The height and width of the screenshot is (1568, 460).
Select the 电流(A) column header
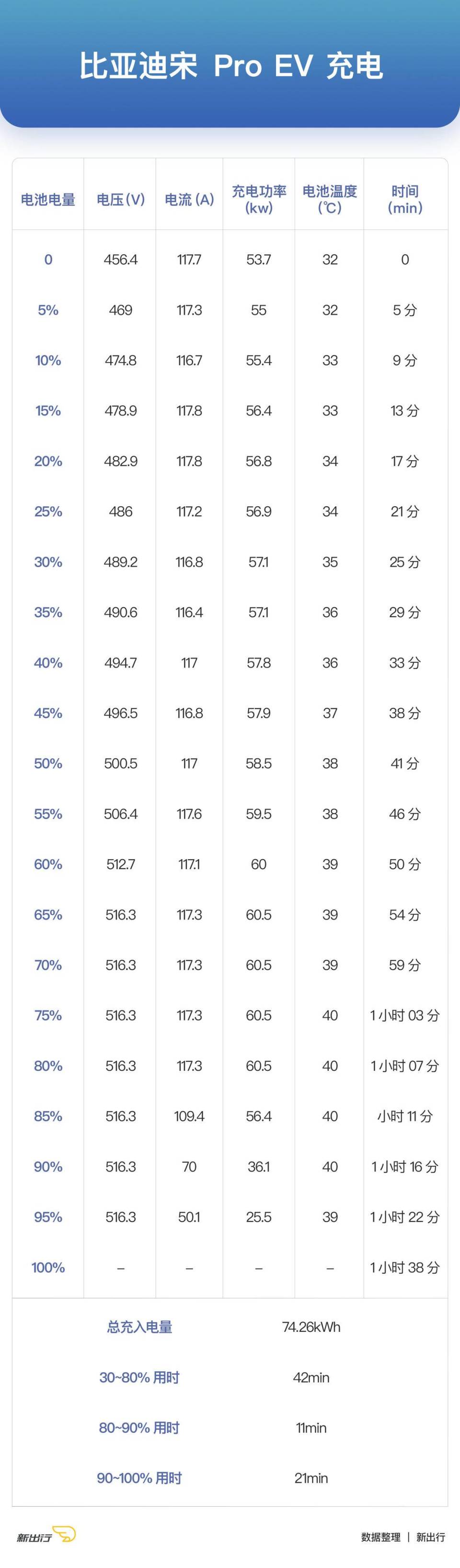[x=189, y=200]
